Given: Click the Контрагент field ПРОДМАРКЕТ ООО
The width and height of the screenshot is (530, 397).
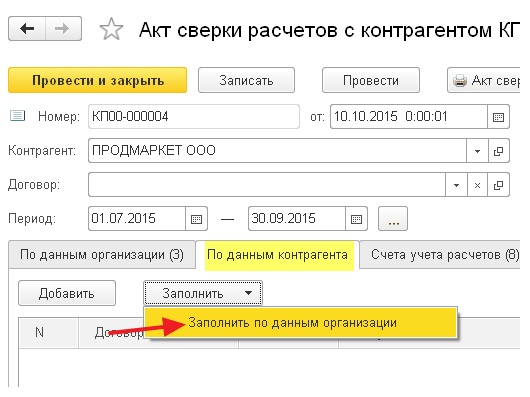Looking at the screenshot, I should pyautogui.click(x=277, y=151).
